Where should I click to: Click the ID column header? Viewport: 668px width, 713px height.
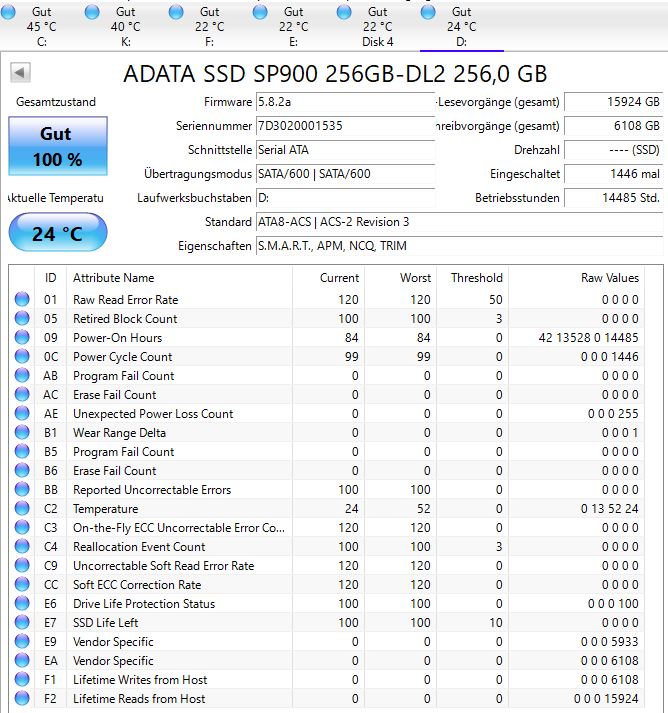tap(50, 278)
